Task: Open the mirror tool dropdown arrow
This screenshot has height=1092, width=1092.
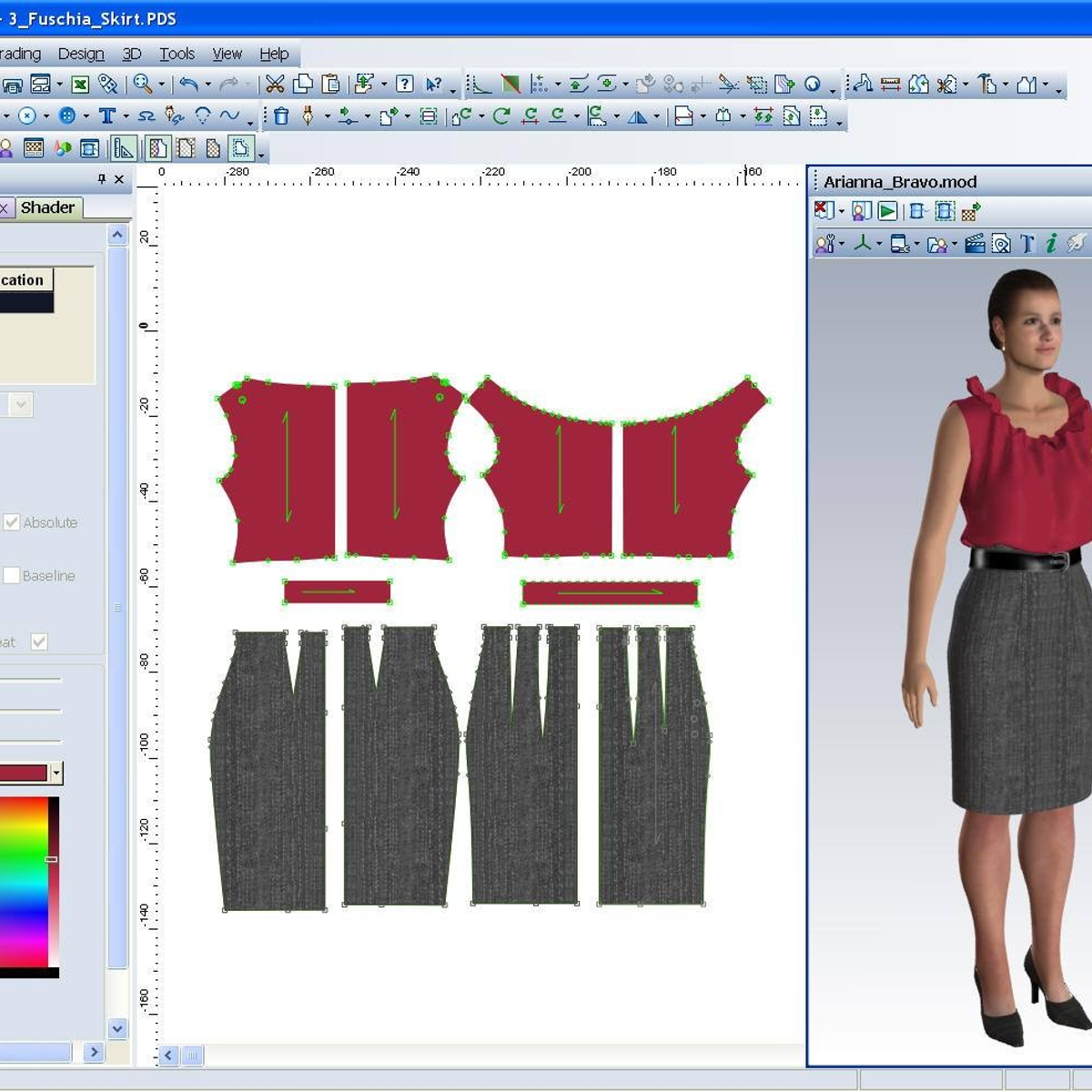Action: click(656, 116)
